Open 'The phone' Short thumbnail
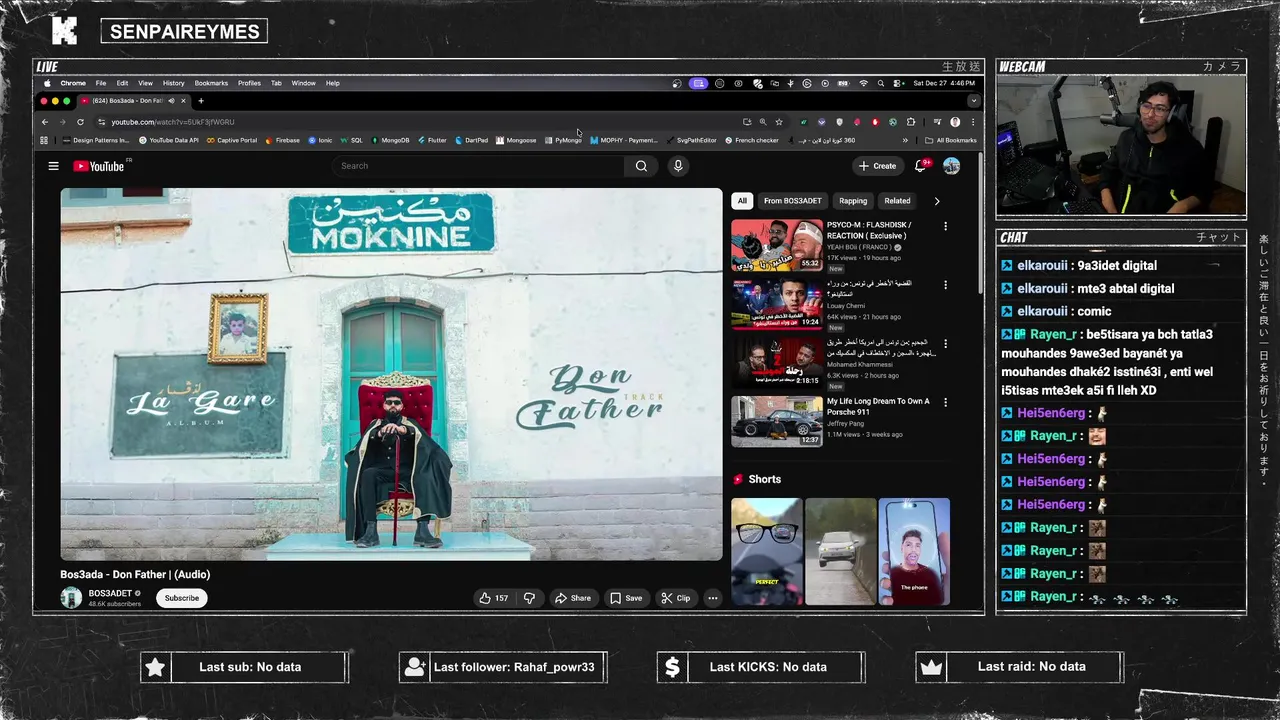The width and height of the screenshot is (1280, 720). [914, 551]
